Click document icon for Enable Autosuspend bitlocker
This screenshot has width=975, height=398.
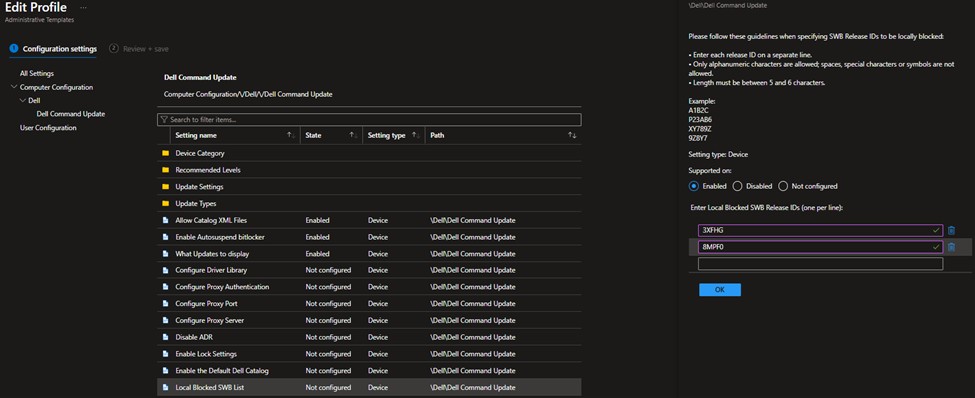(x=165, y=237)
